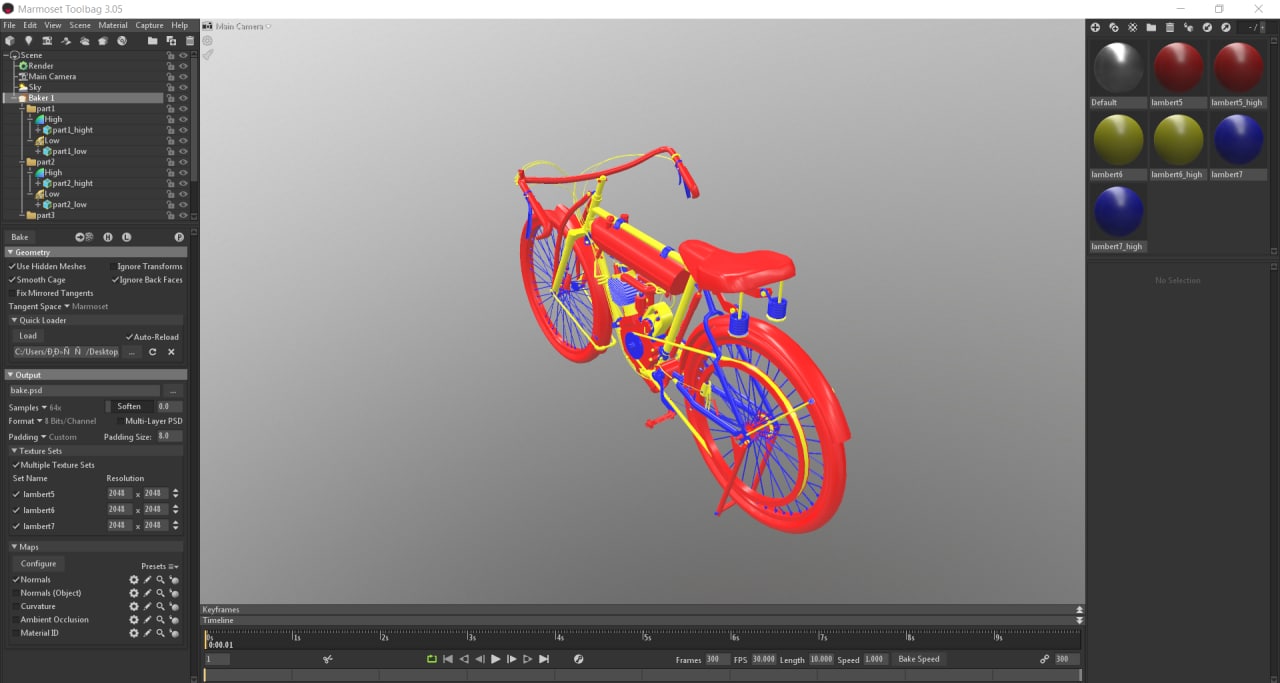Click Bake Speed button in timeline
Viewport: 1280px width, 683px height.
tap(919, 659)
